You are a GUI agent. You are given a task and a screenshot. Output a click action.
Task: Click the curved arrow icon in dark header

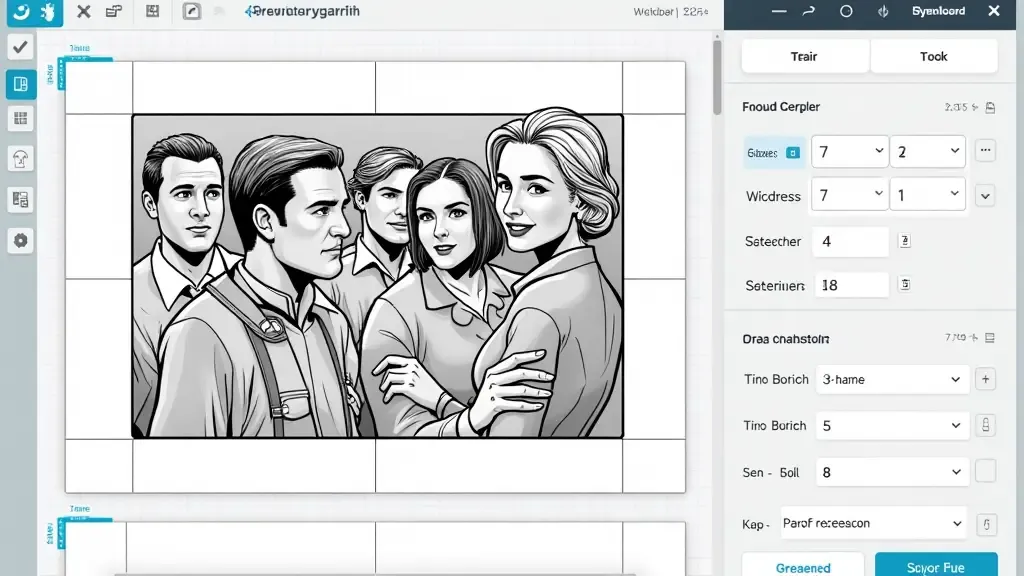809,12
